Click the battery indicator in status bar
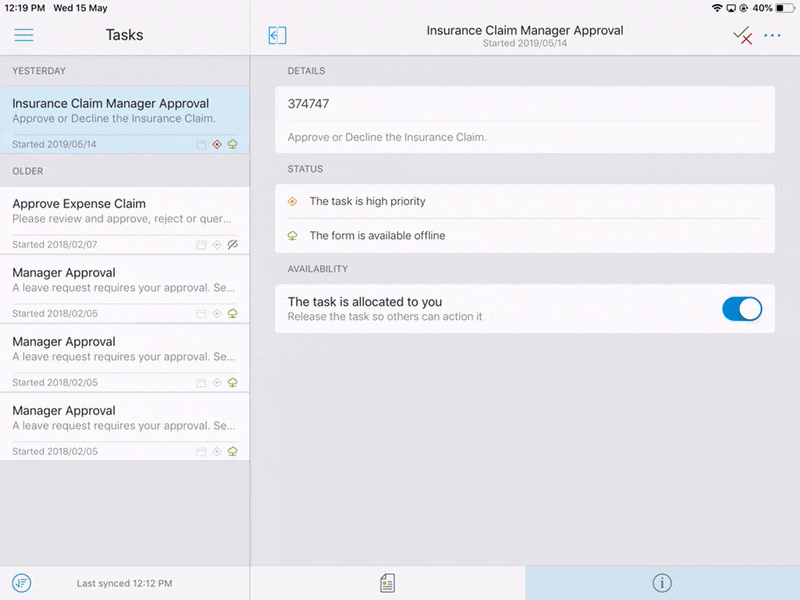Screen dimensions: 800x600 (x=785, y=8)
